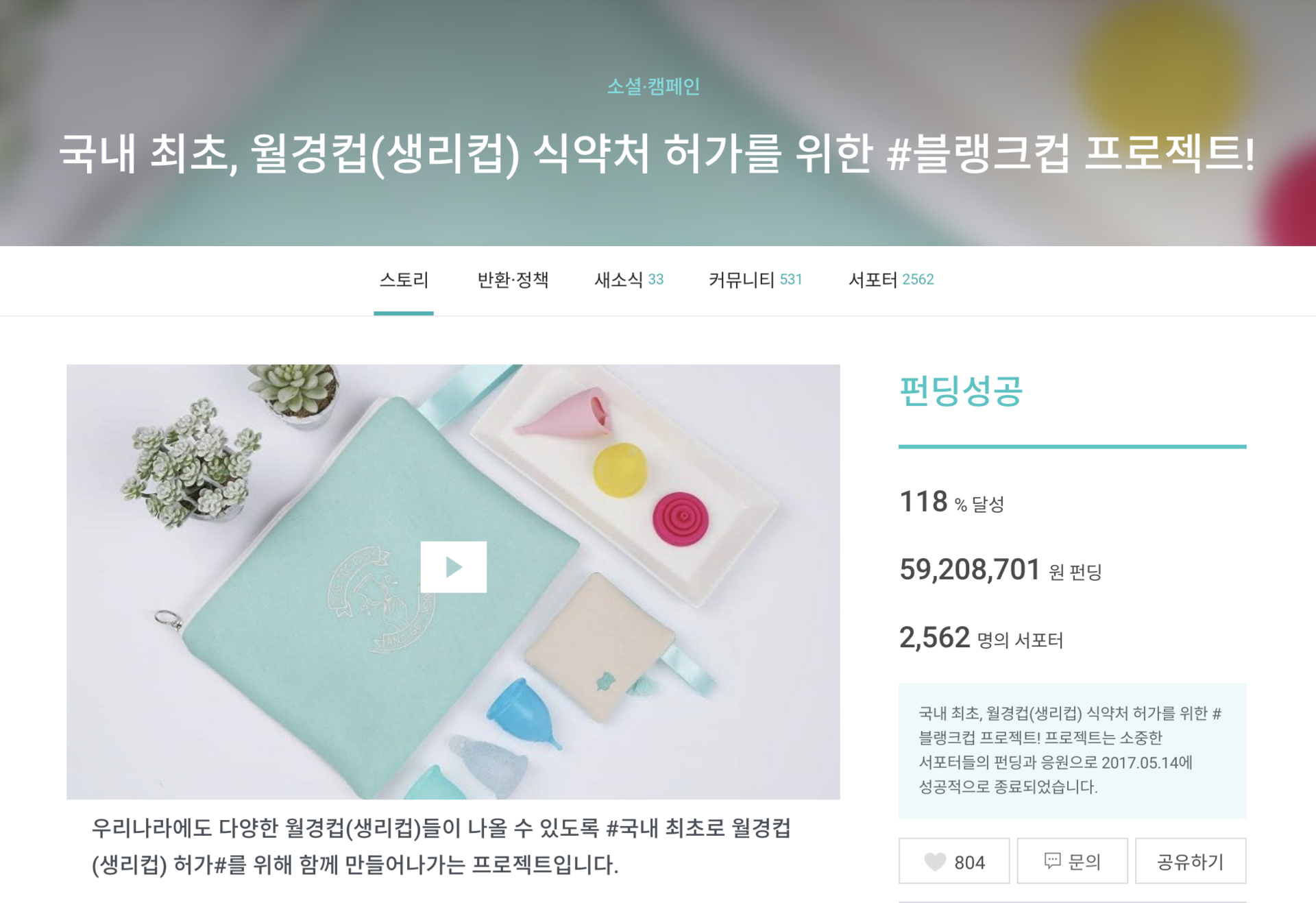Click the project title heading in banner
Image resolution: width=1316 pixels, height=903 pixels.
pos(657,152)
